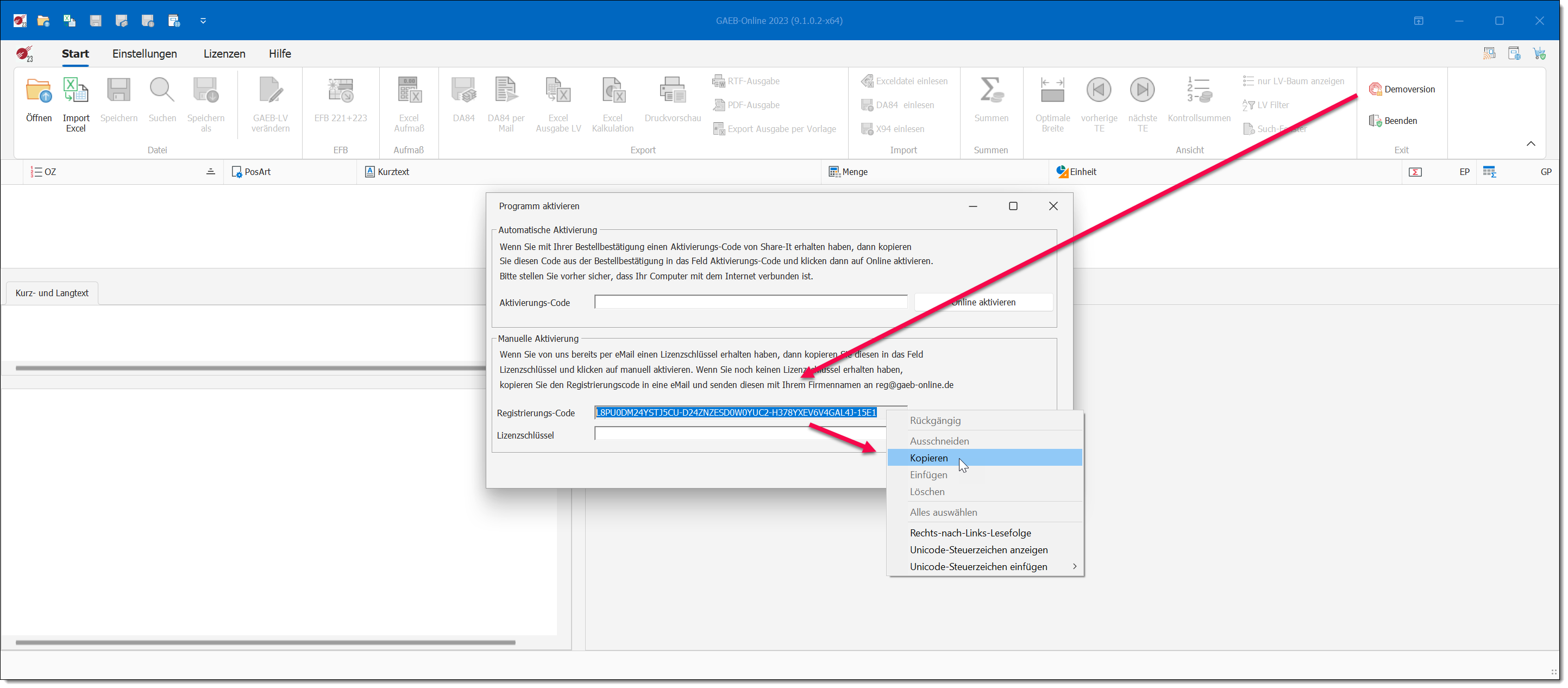The width and height of the screenshot is (1568, 688).
Task: Open the quick access toolbar dropdown
Action: 203,21
